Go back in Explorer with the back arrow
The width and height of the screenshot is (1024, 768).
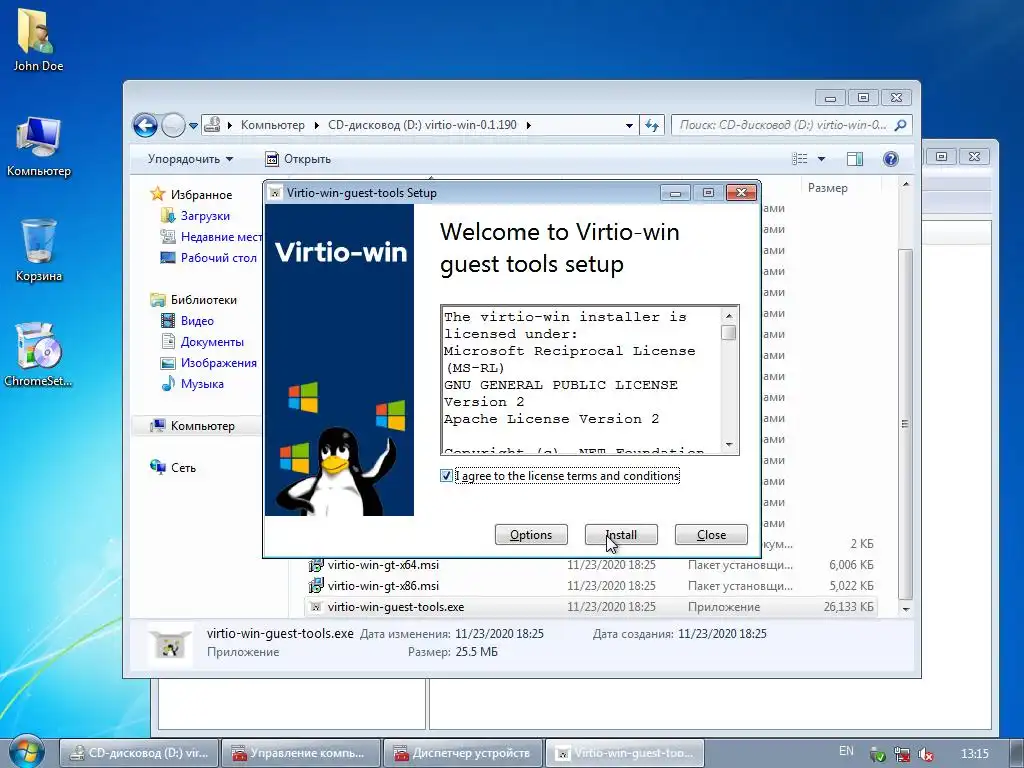(145, 125)
